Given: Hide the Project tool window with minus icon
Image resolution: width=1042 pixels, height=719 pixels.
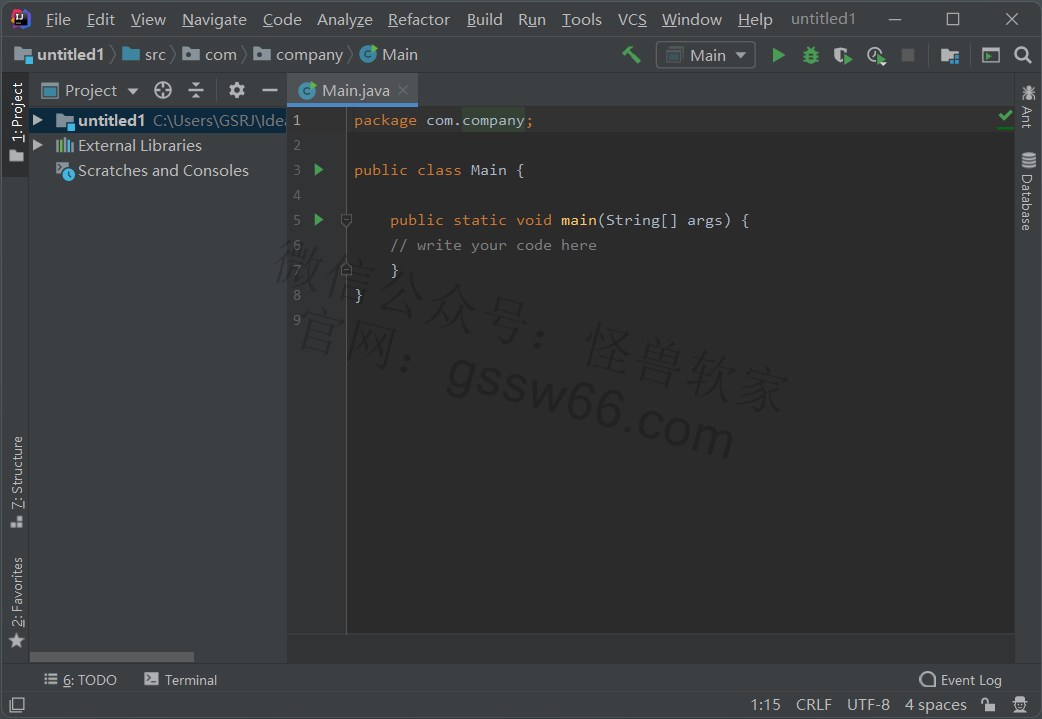Looking at the screenshot, I should click(269, 91).
